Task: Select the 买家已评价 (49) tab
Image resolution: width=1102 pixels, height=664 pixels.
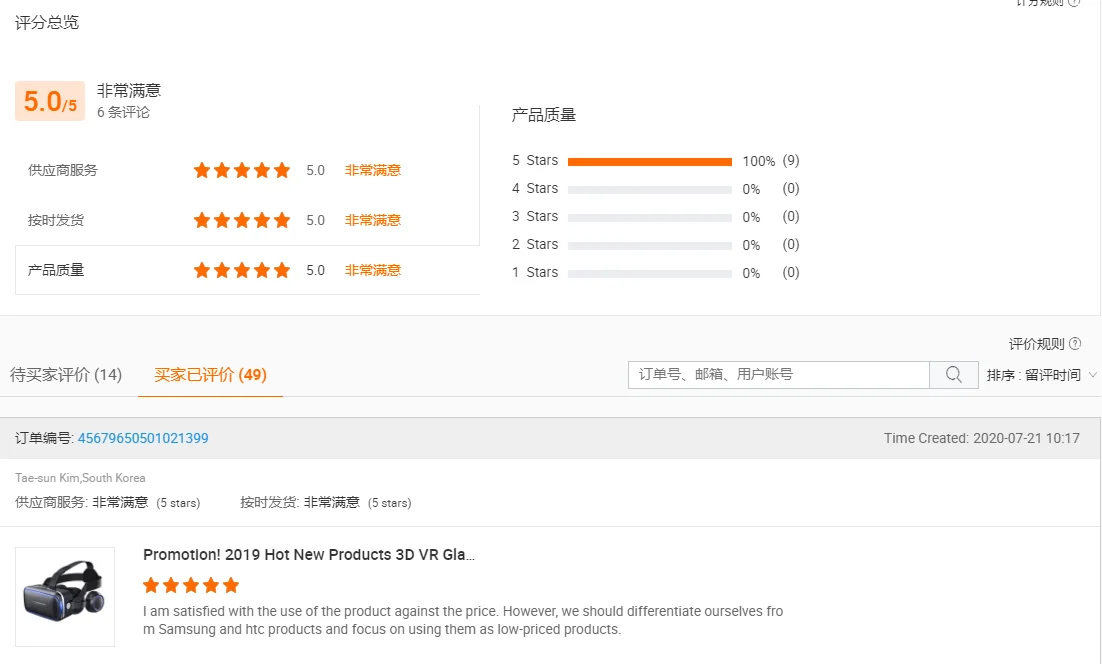Action: [x=210, y=375]
